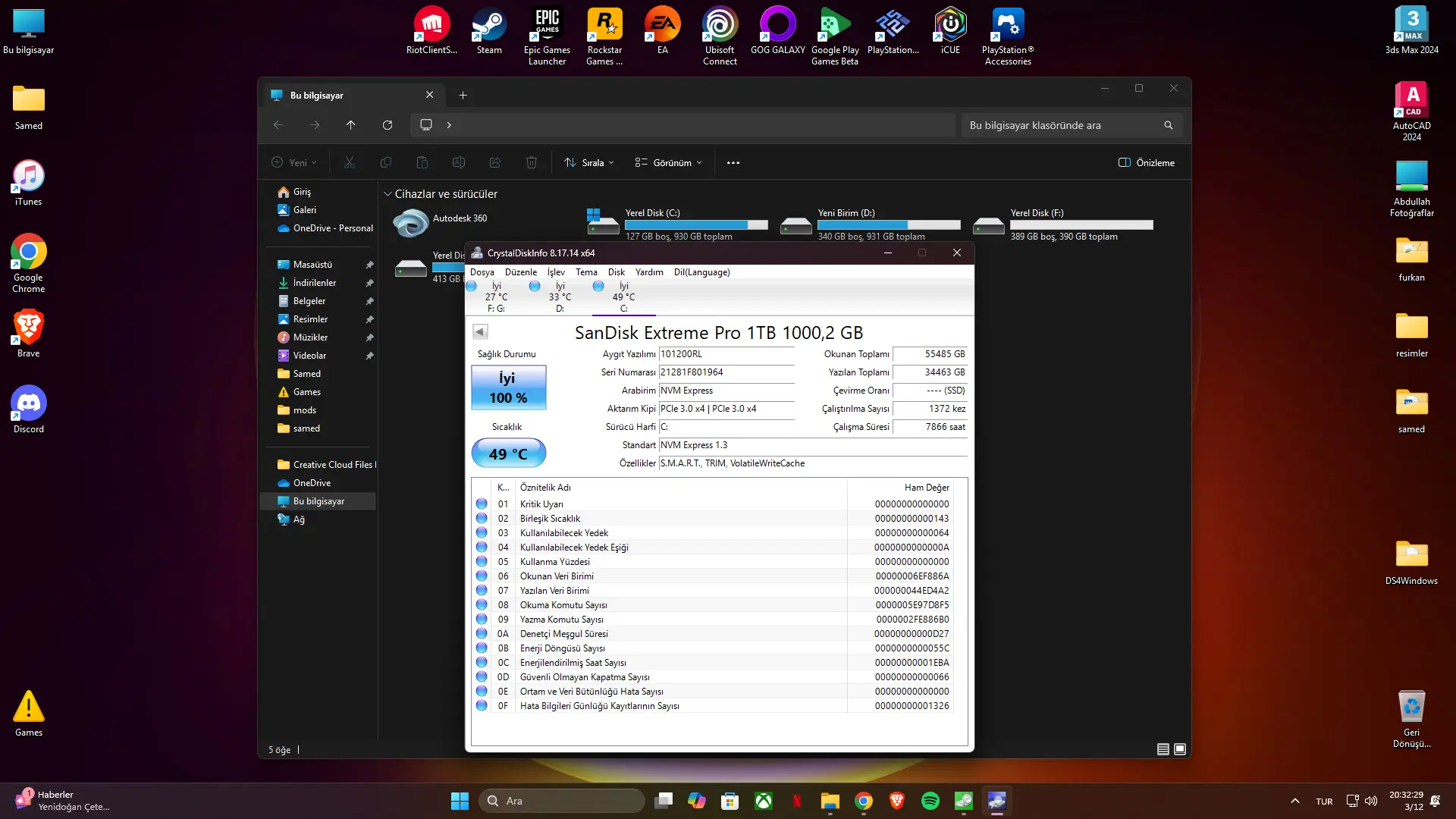Click the refresh button in File Explorer

pos(388,125)
